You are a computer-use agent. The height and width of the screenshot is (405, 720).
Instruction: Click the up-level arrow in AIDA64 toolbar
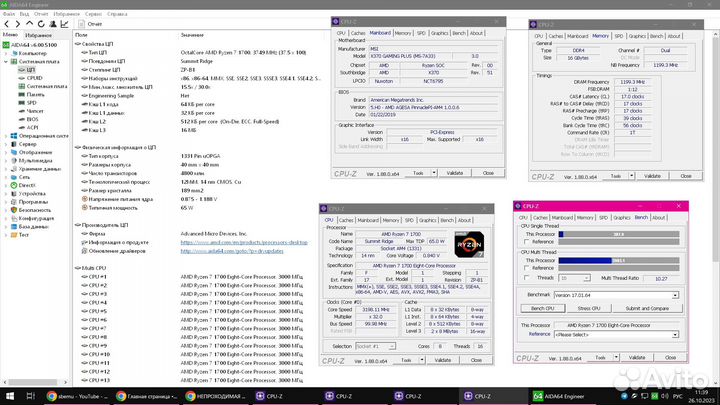(x=29, y=24)
